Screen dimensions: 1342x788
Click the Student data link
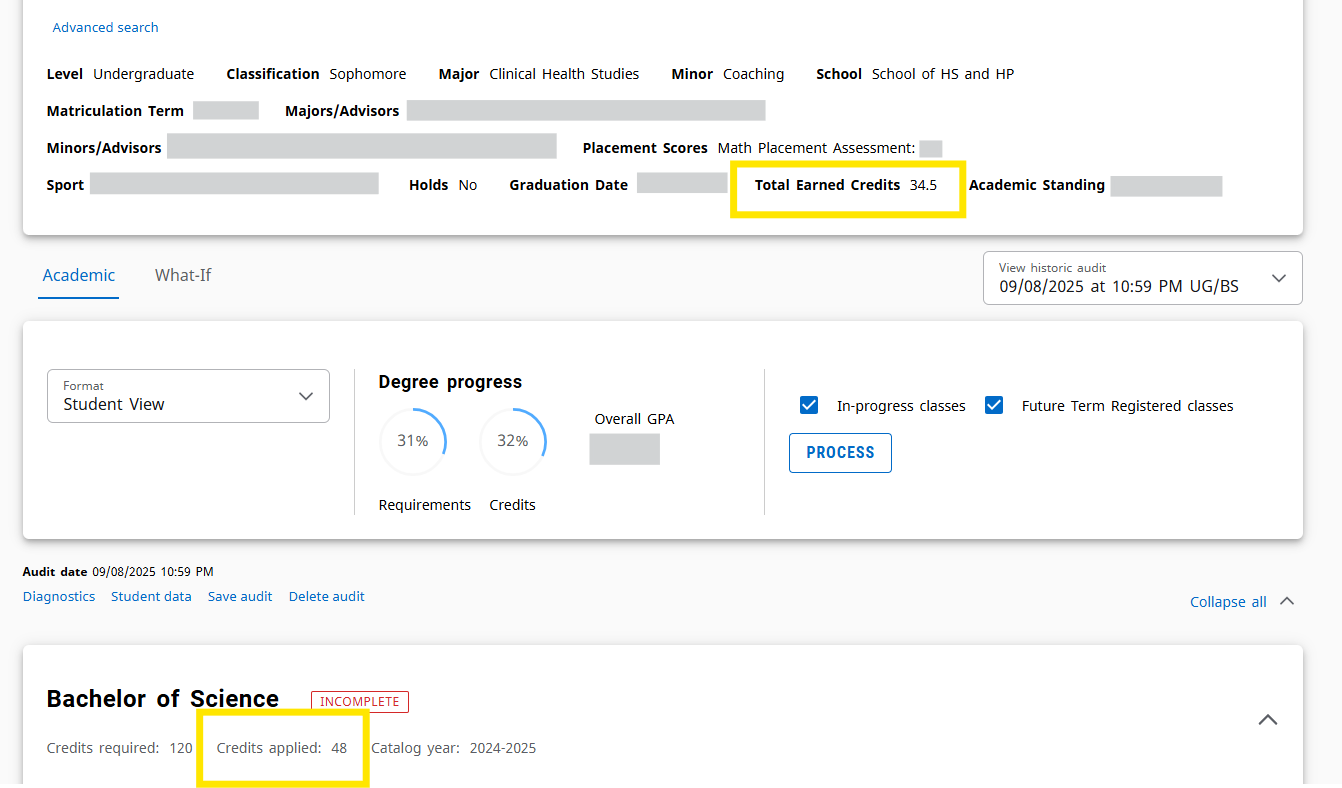151,596
